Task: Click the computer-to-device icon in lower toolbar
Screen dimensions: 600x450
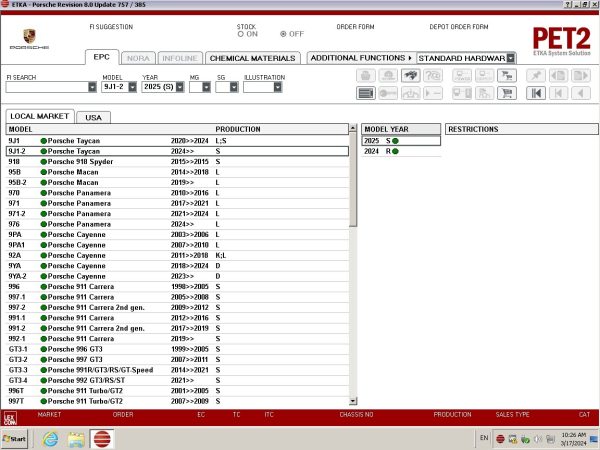Action: (462, 93)
